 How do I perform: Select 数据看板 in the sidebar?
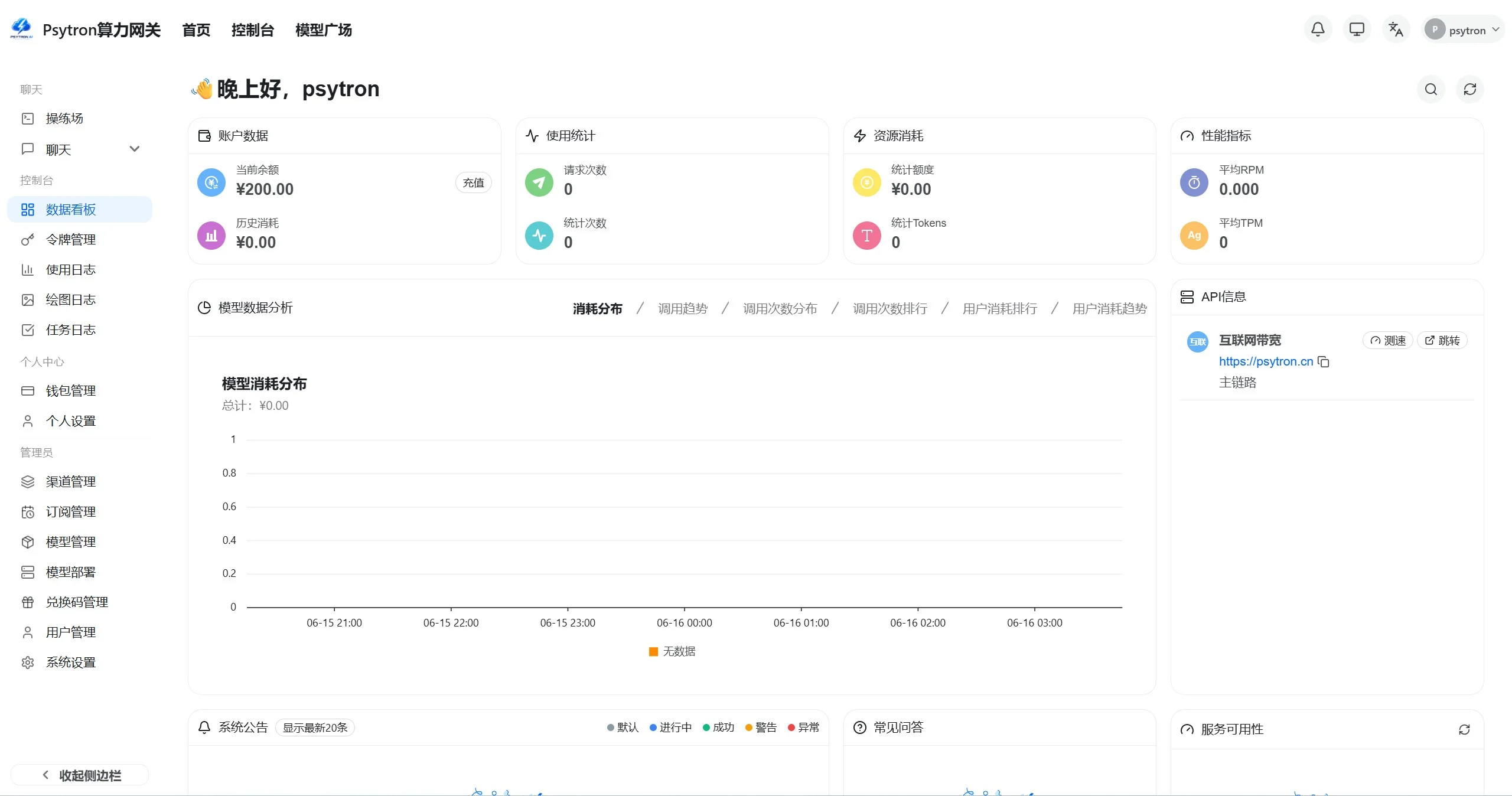click(80, 210)
